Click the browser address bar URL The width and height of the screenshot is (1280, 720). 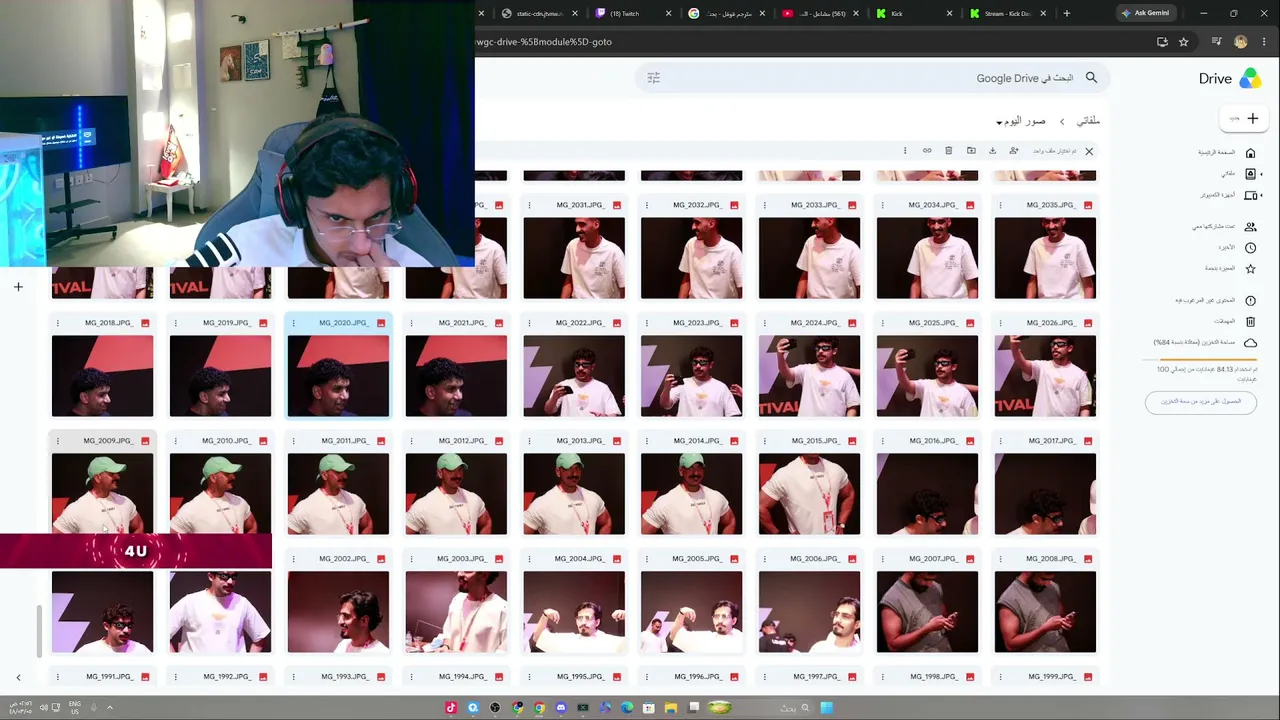[544, 42]
